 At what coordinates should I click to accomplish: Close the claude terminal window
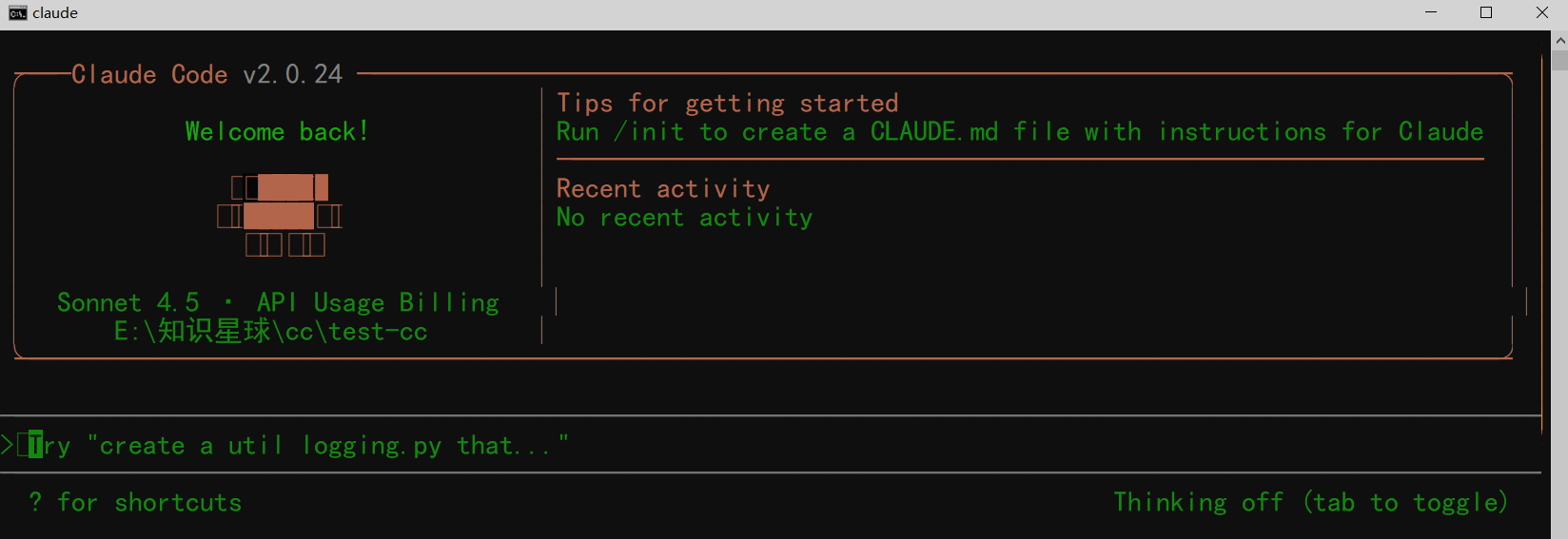click(1541, 13)
